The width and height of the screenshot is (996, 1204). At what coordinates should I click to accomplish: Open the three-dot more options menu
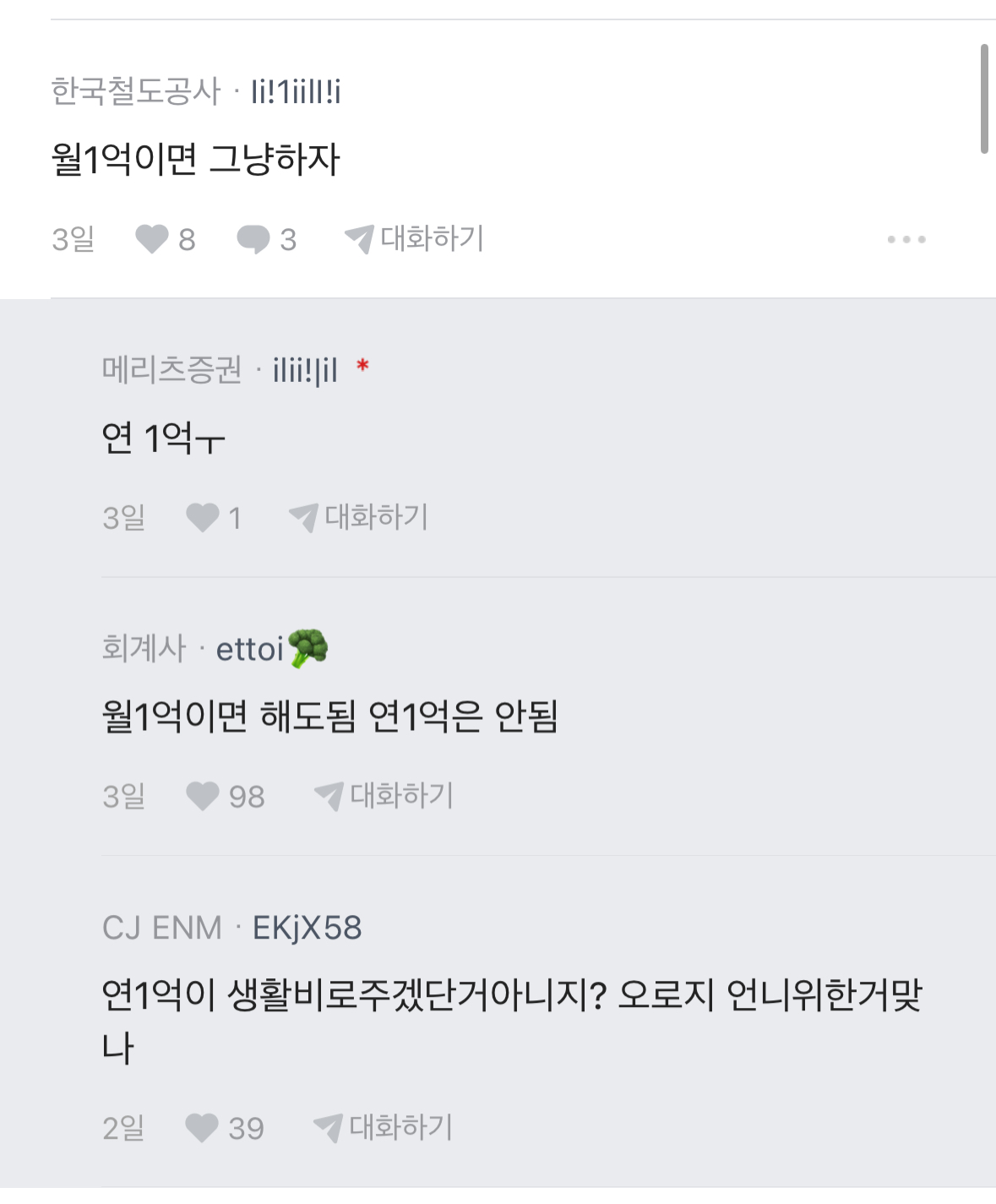coord(906,240)
